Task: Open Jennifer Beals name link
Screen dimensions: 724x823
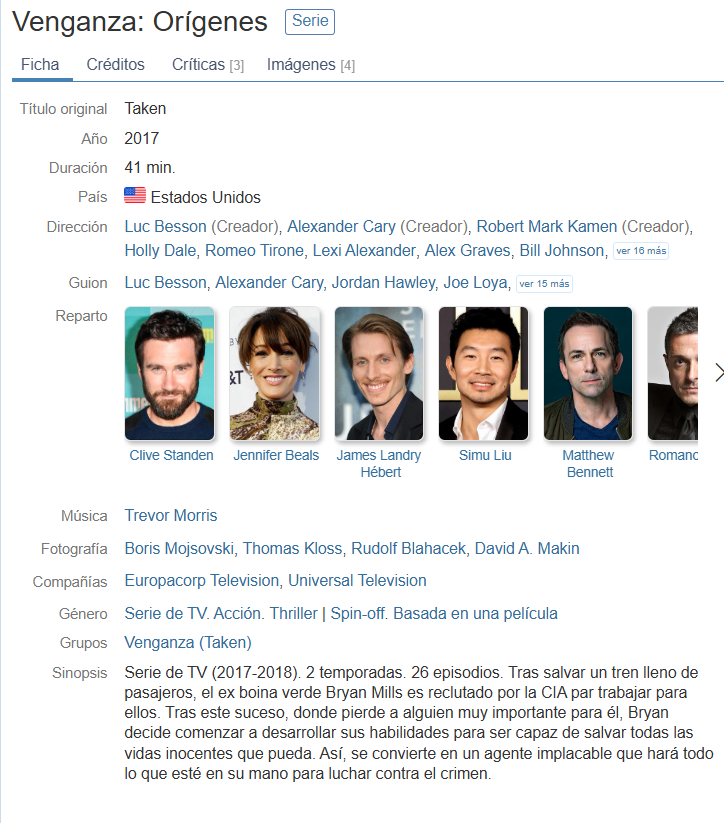Action: (x=276, y=455)
